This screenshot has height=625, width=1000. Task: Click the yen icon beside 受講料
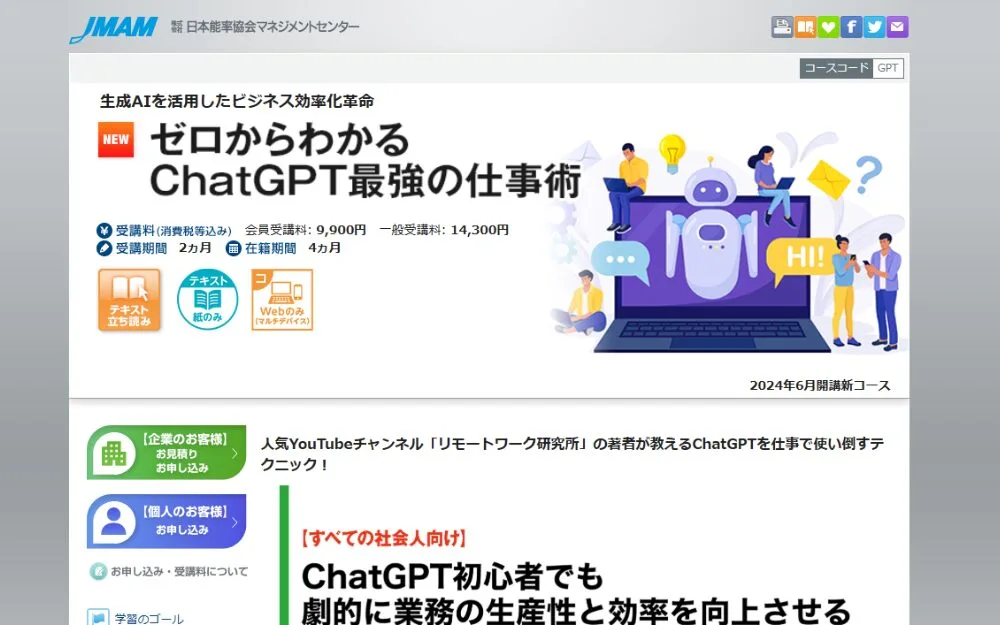click(x=104, y=230)
